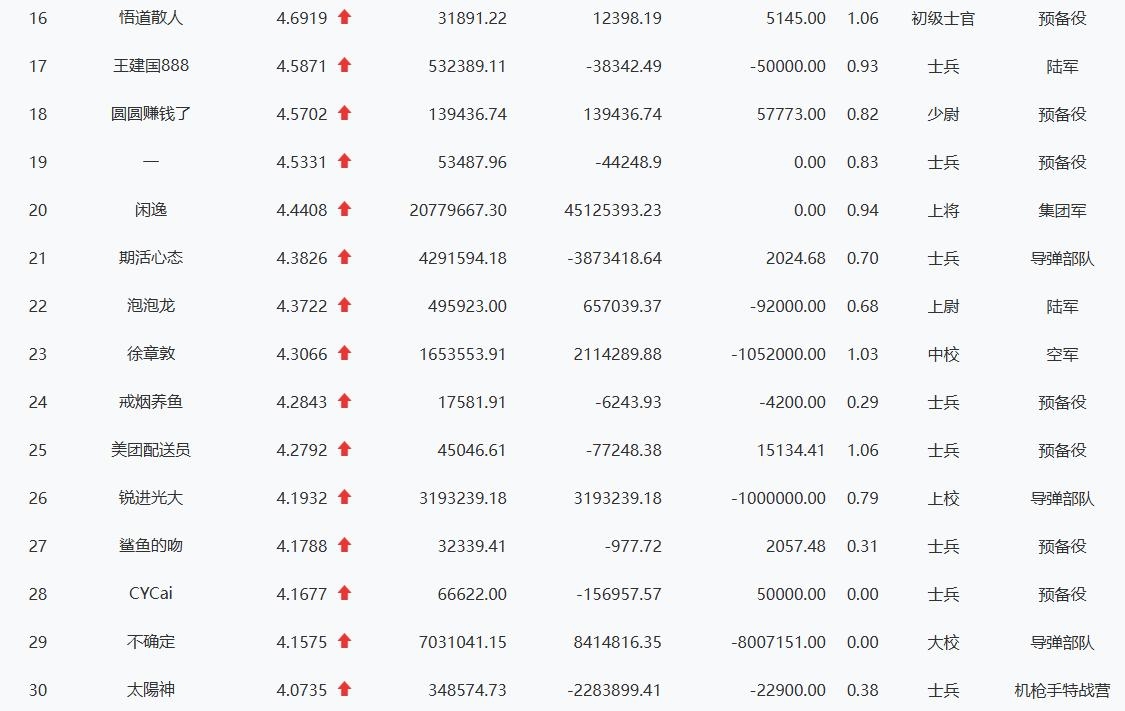Click red up arrow in row 16

[344, 17]
